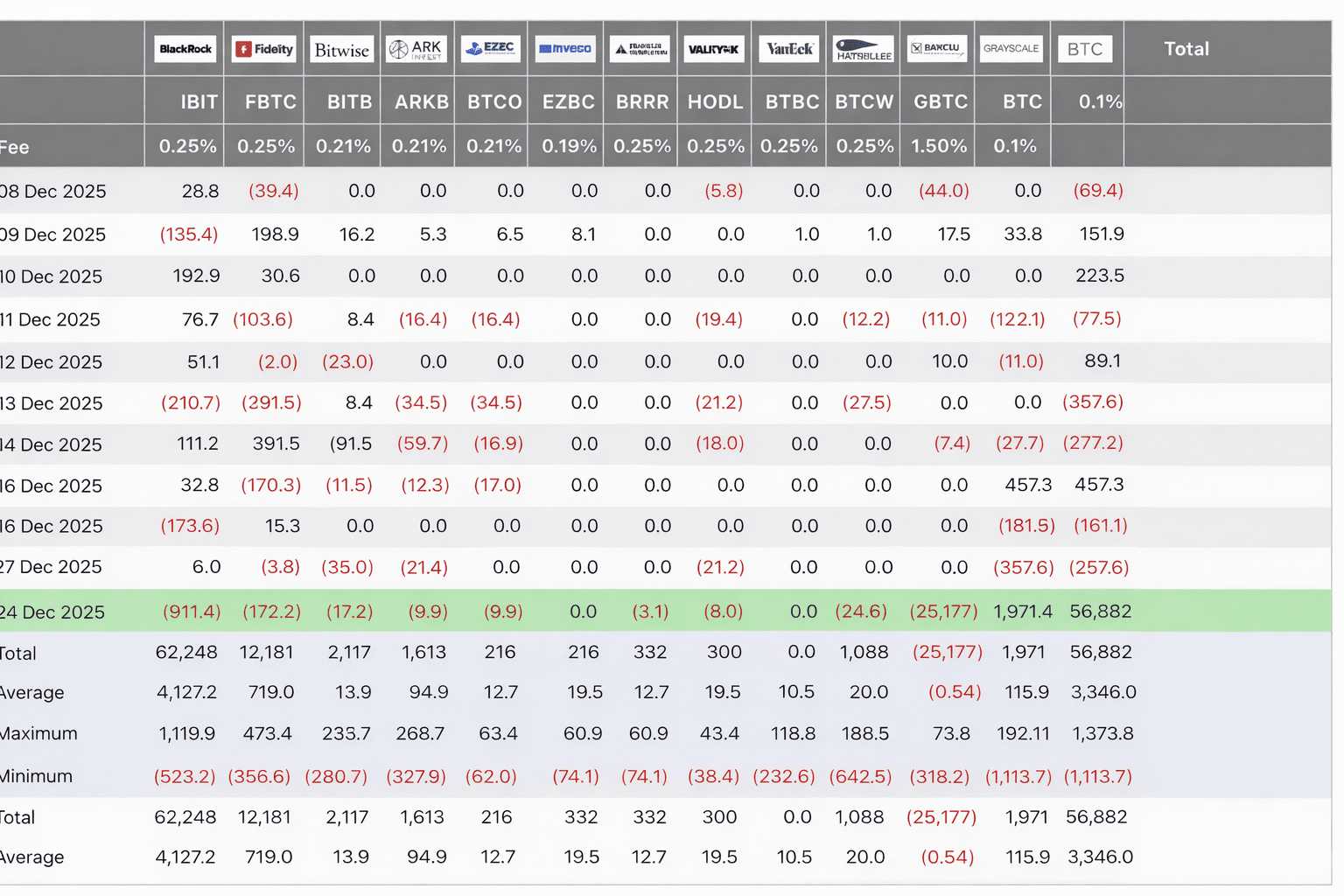Select the BRRR ticker header

point(642,101)
